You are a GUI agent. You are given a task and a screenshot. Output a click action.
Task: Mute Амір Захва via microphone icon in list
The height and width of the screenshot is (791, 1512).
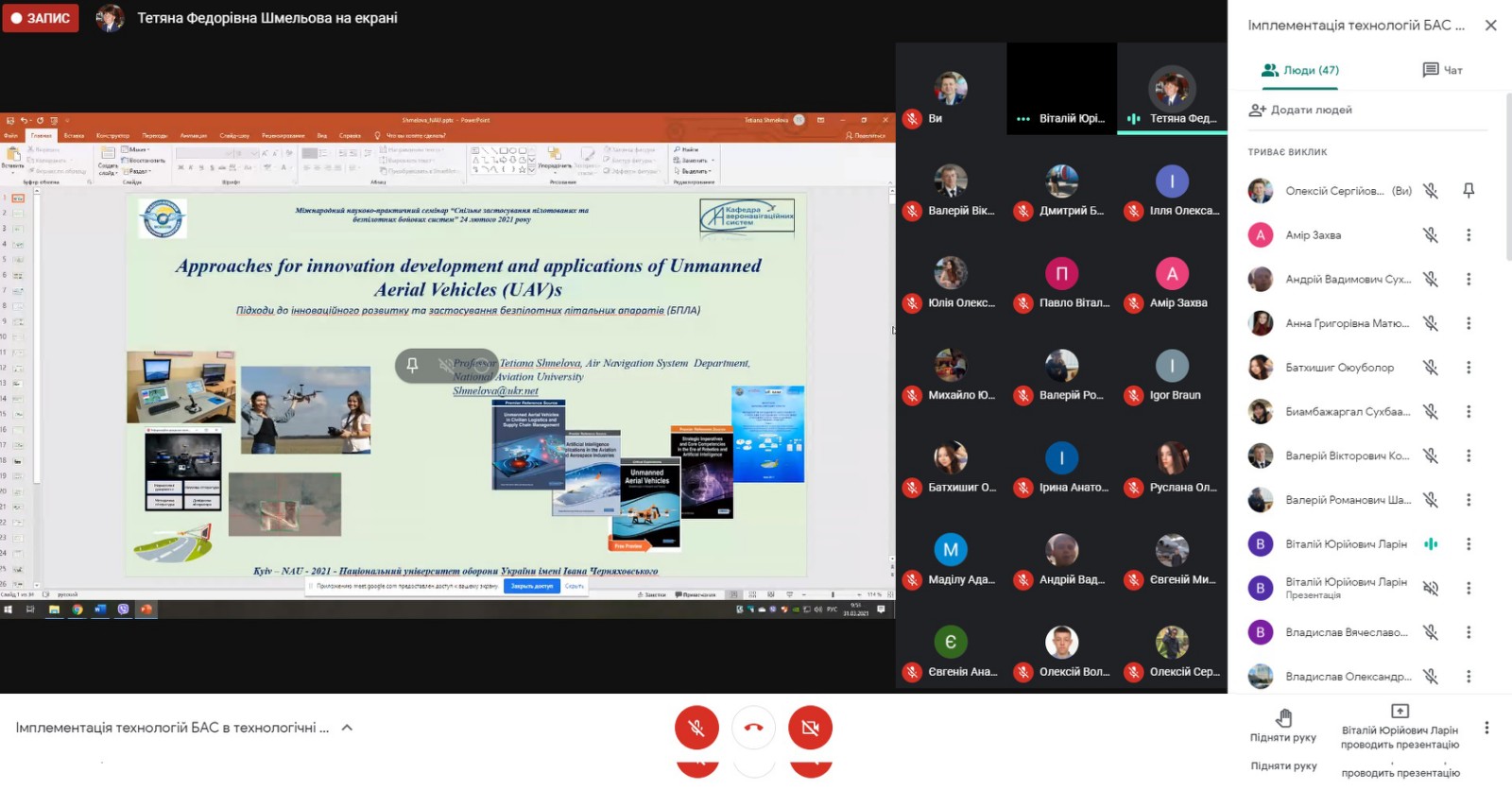[1431, 235]
